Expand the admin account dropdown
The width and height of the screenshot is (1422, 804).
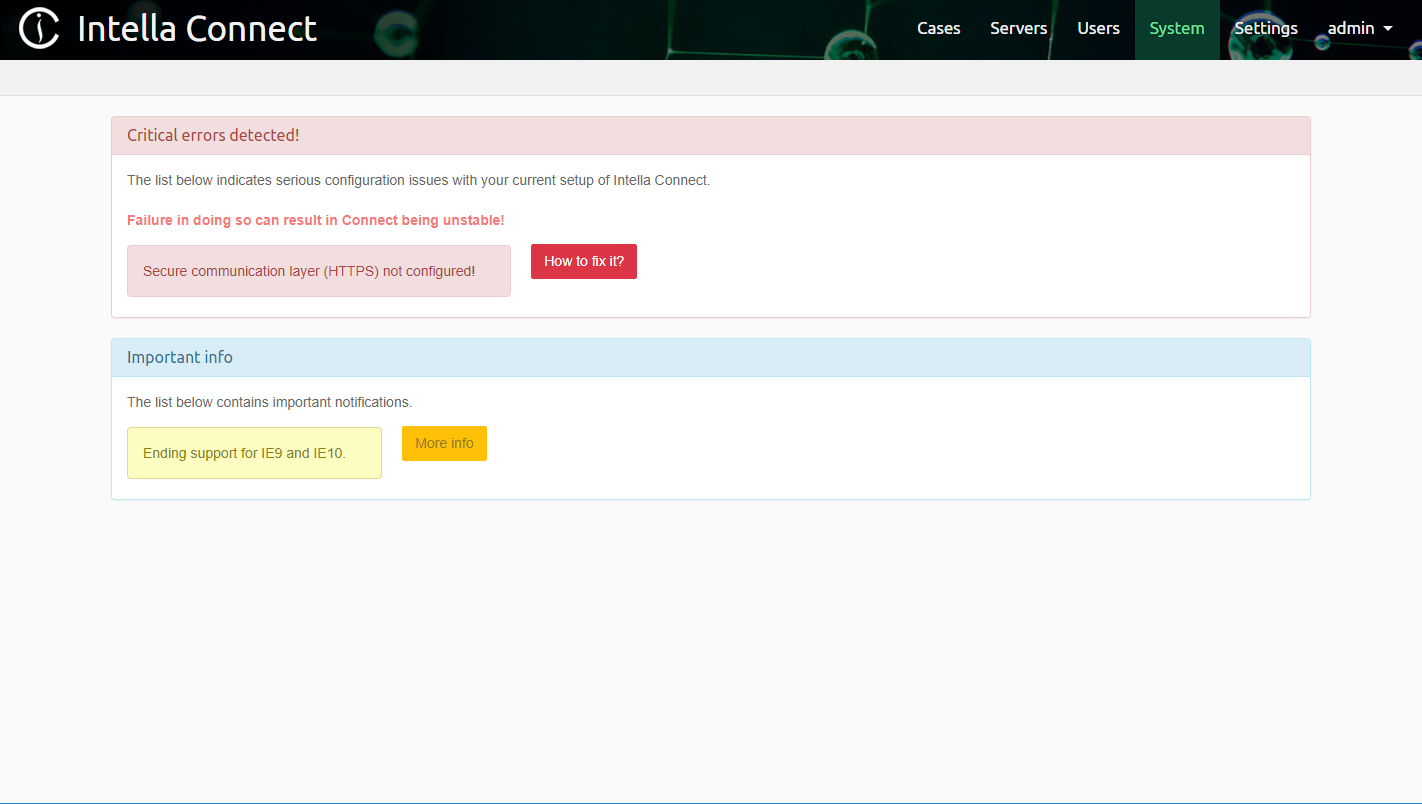(1358, 28)
